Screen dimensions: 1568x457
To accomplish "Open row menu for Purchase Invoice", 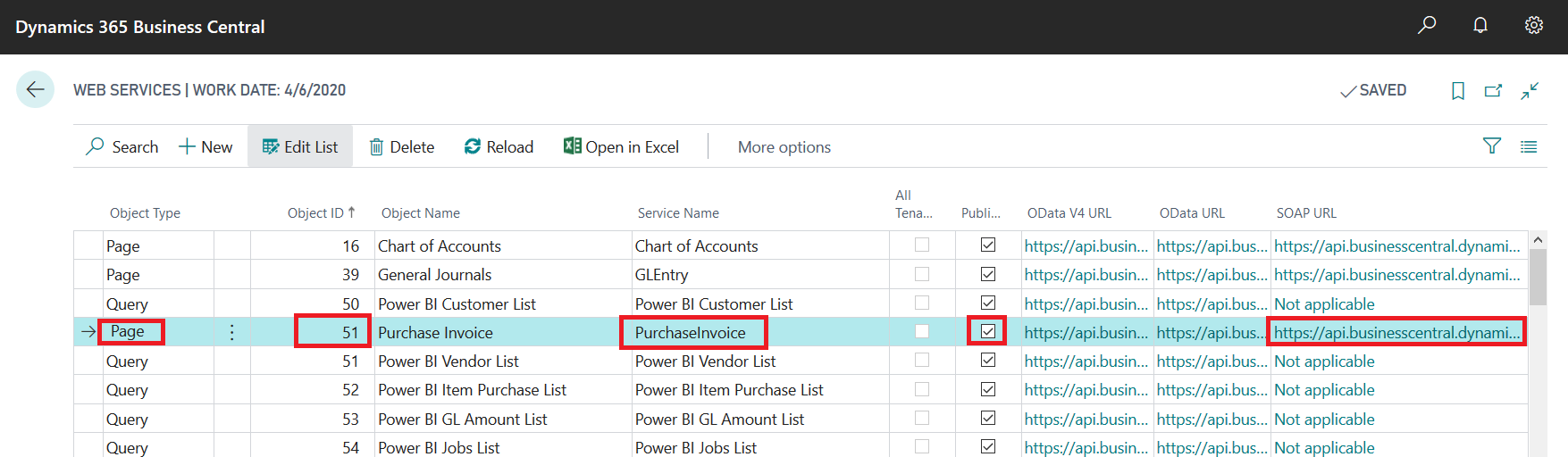I will point(232,332).
